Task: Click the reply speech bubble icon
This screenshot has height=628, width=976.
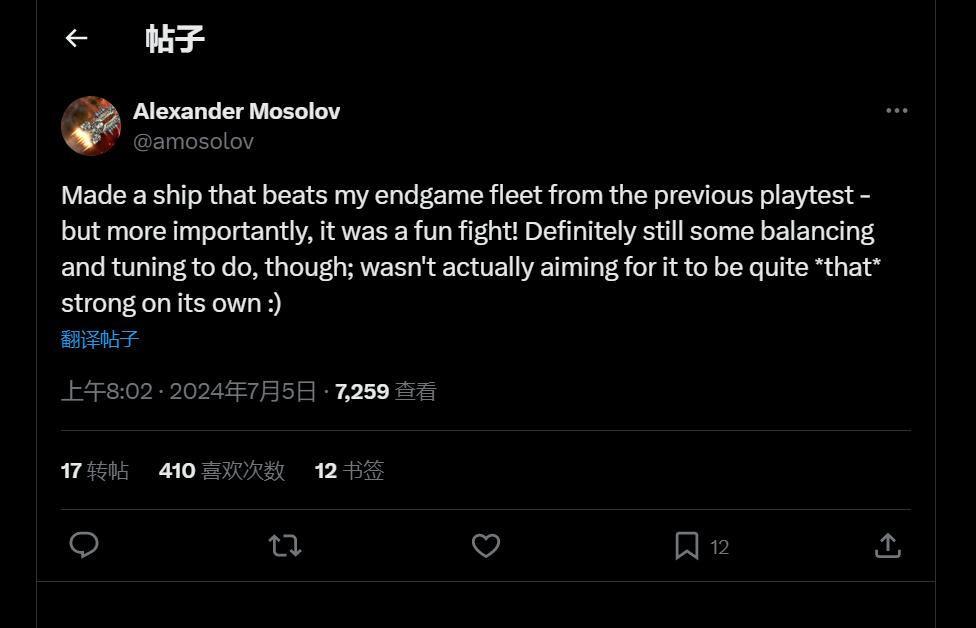Action: [x=84, y=545]
